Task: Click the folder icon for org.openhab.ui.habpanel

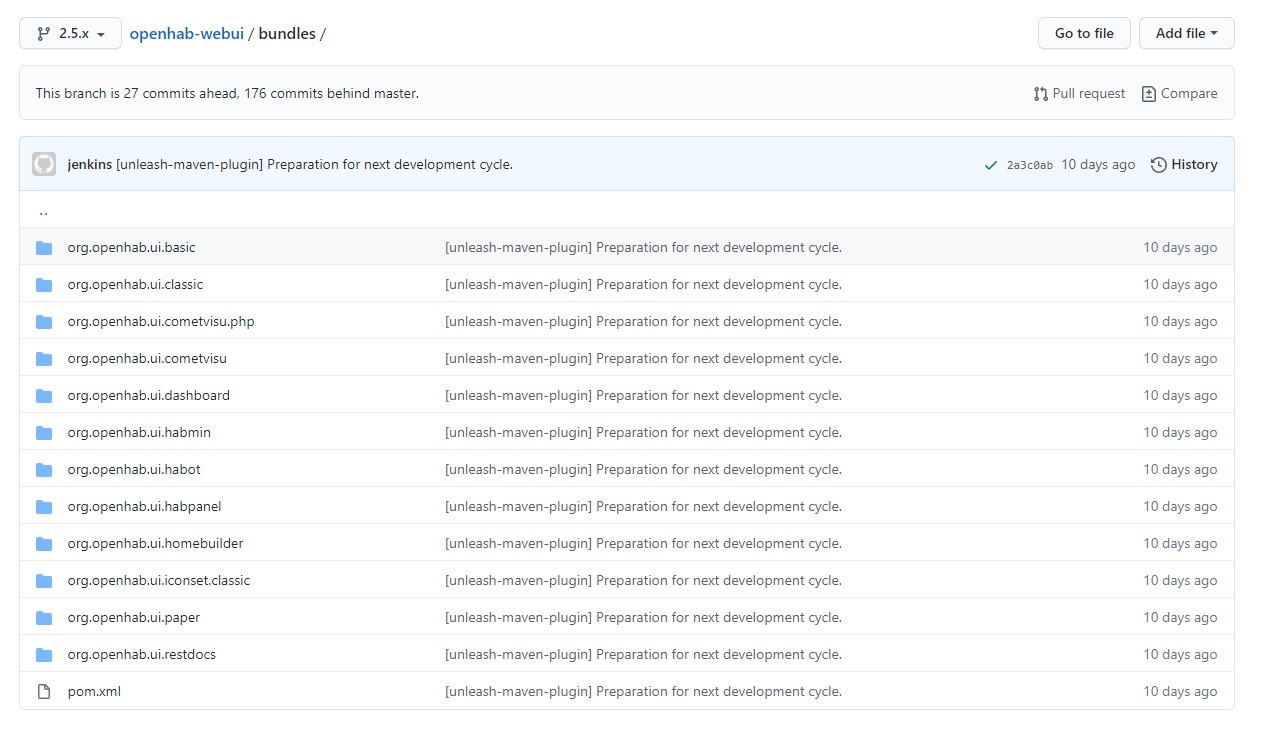Action: pos(44,506)
